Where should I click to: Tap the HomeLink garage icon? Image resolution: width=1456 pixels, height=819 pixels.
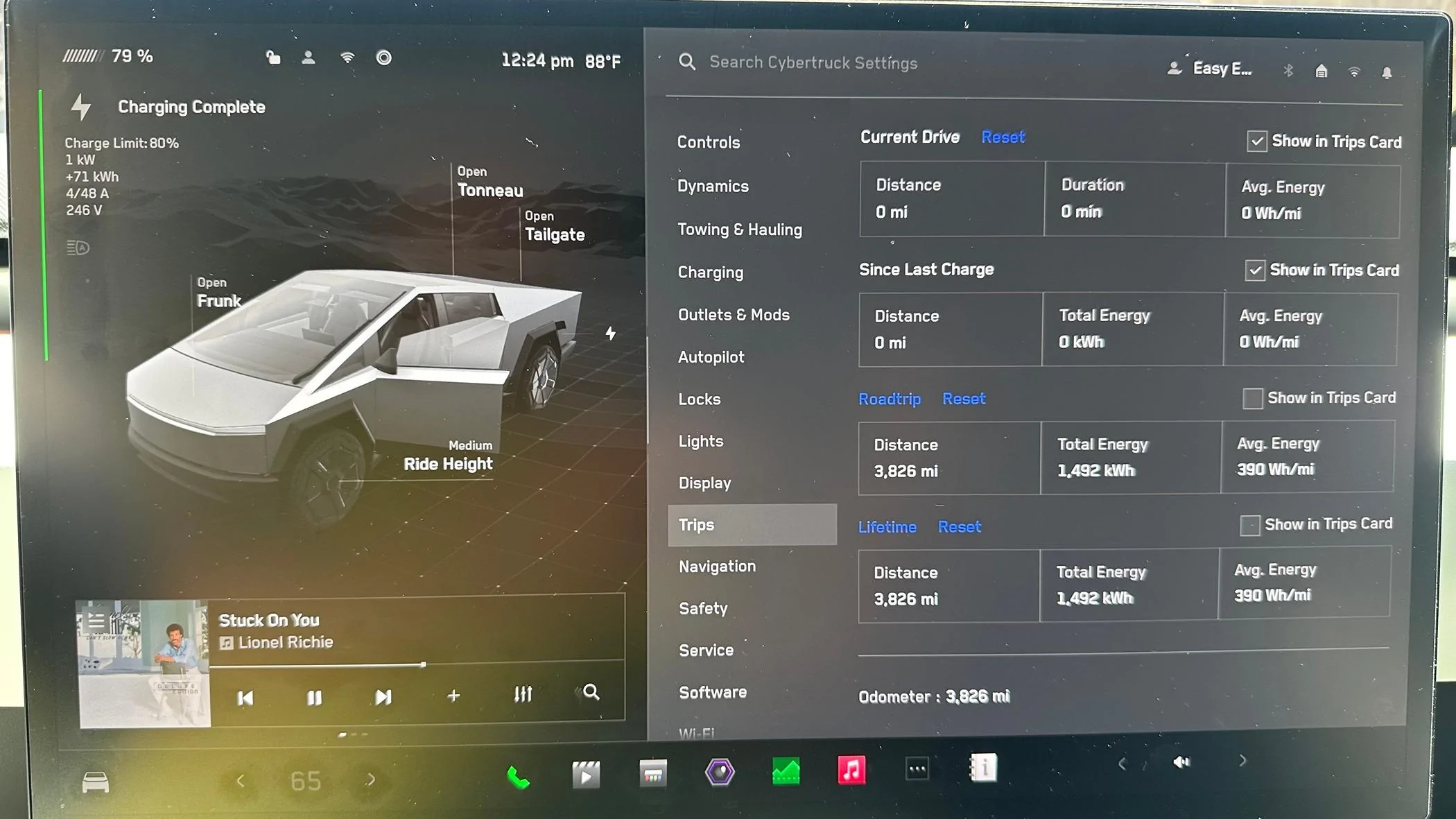click(1321, 71)
